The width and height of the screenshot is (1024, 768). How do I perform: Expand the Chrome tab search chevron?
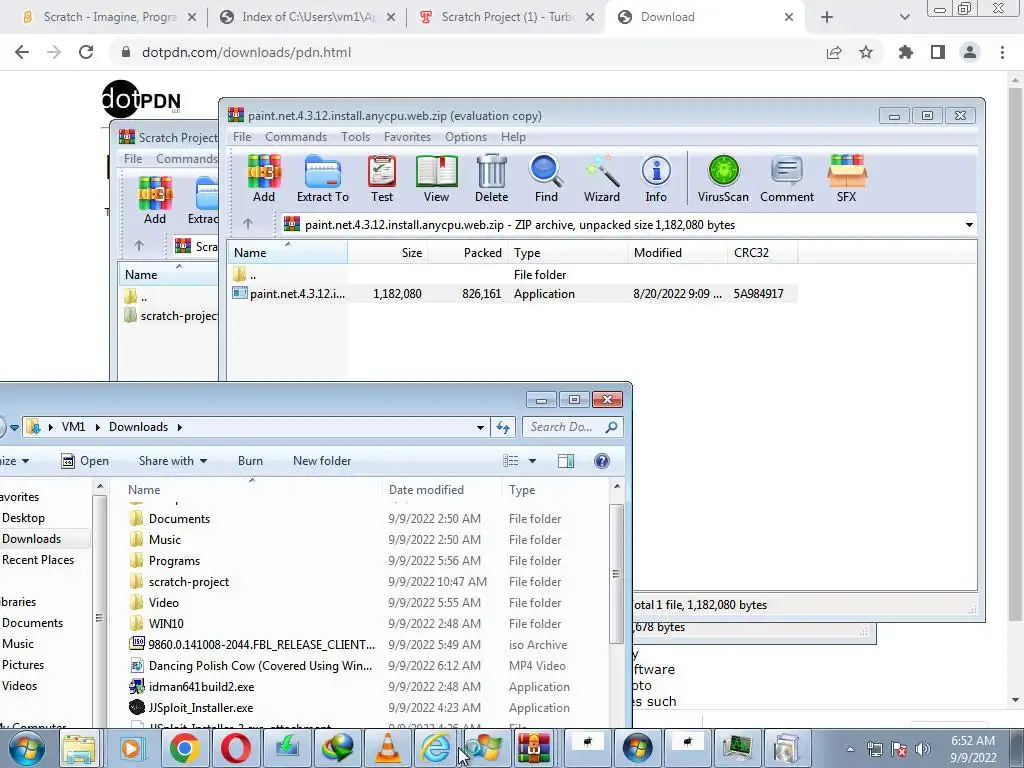point(904,17)
